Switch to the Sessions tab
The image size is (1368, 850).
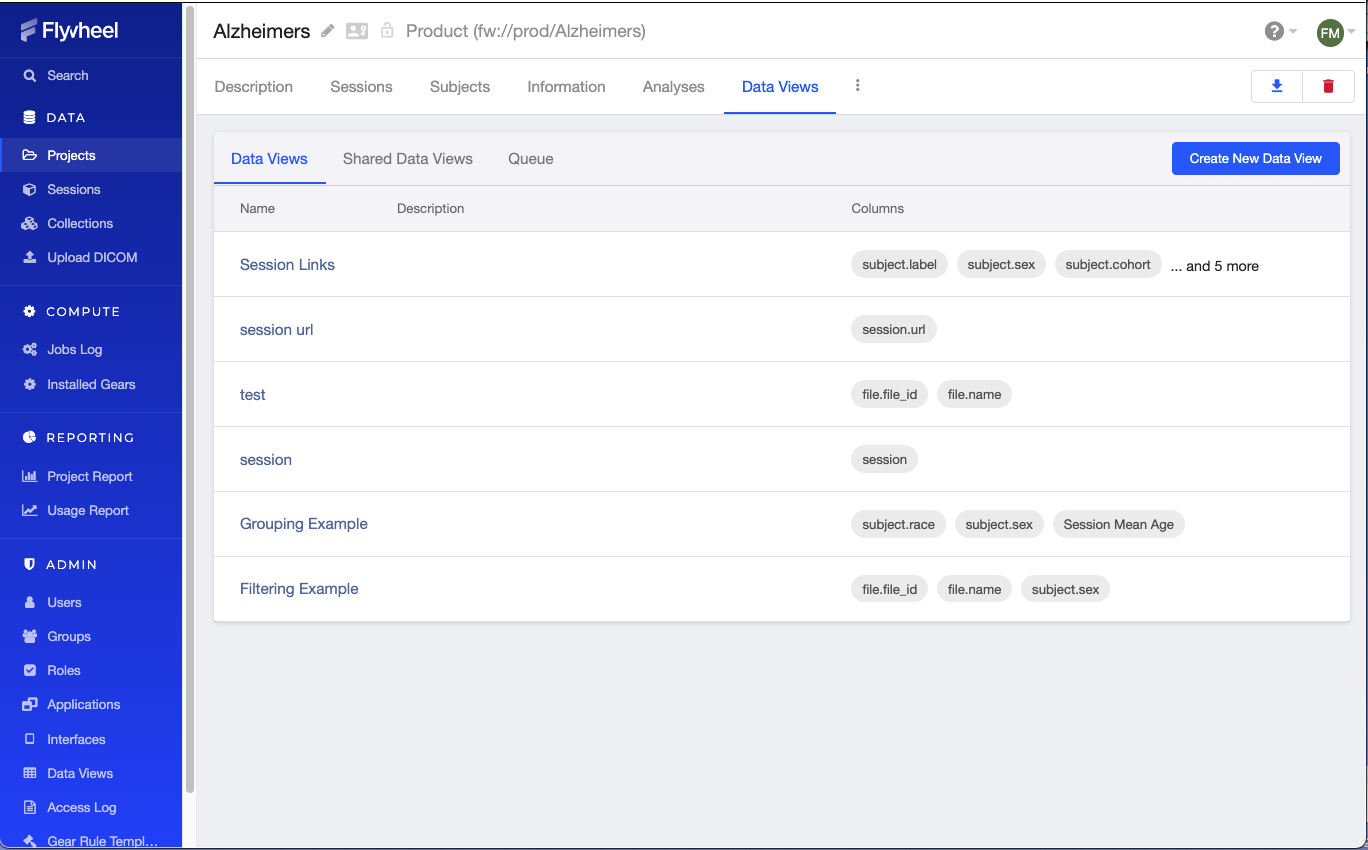point(361,87)
